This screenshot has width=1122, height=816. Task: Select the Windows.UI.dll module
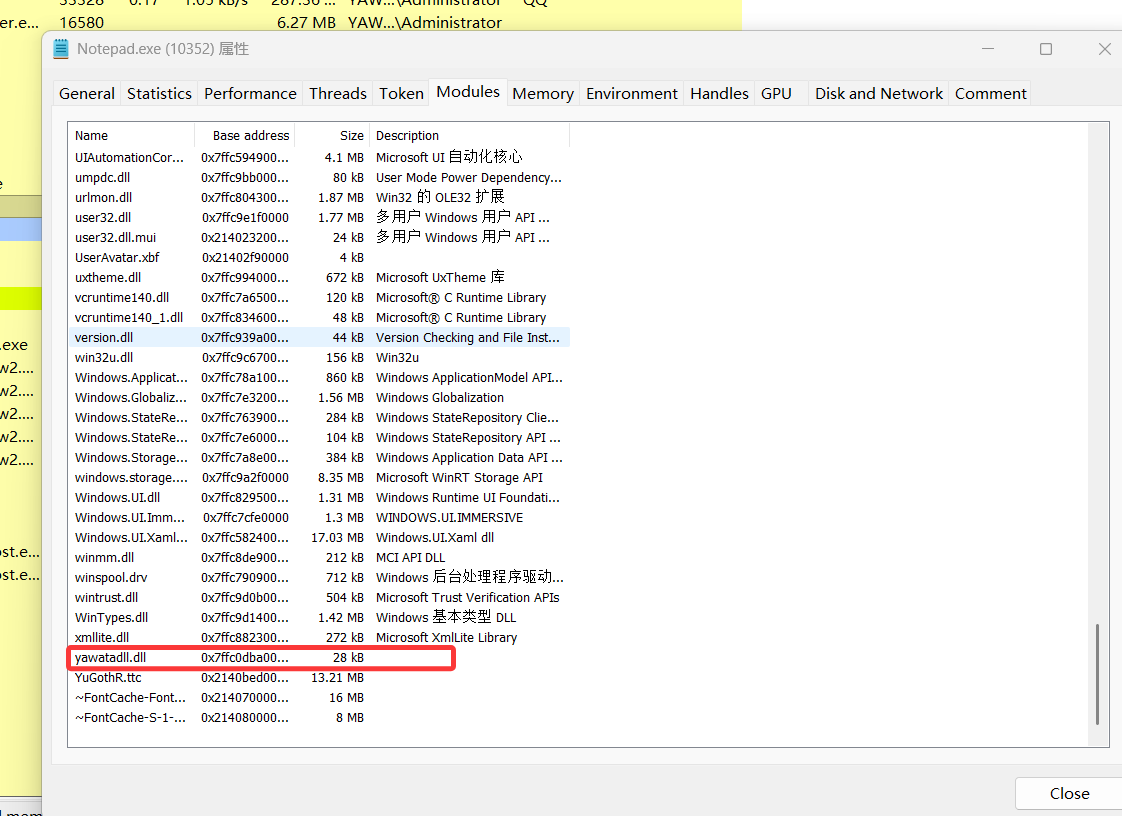tap(319, 498)
